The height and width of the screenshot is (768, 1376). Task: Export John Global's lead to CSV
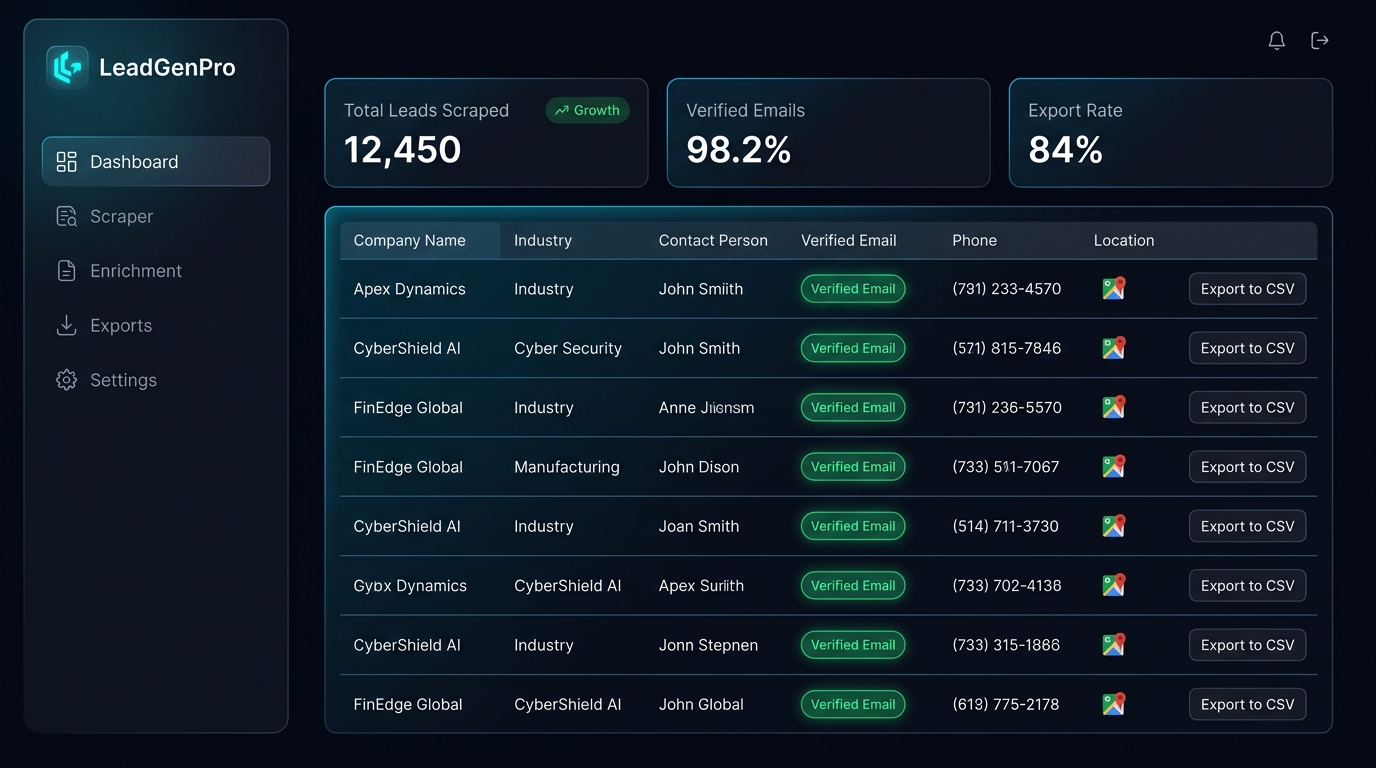pyautogui.click(x=1247, y=704)
